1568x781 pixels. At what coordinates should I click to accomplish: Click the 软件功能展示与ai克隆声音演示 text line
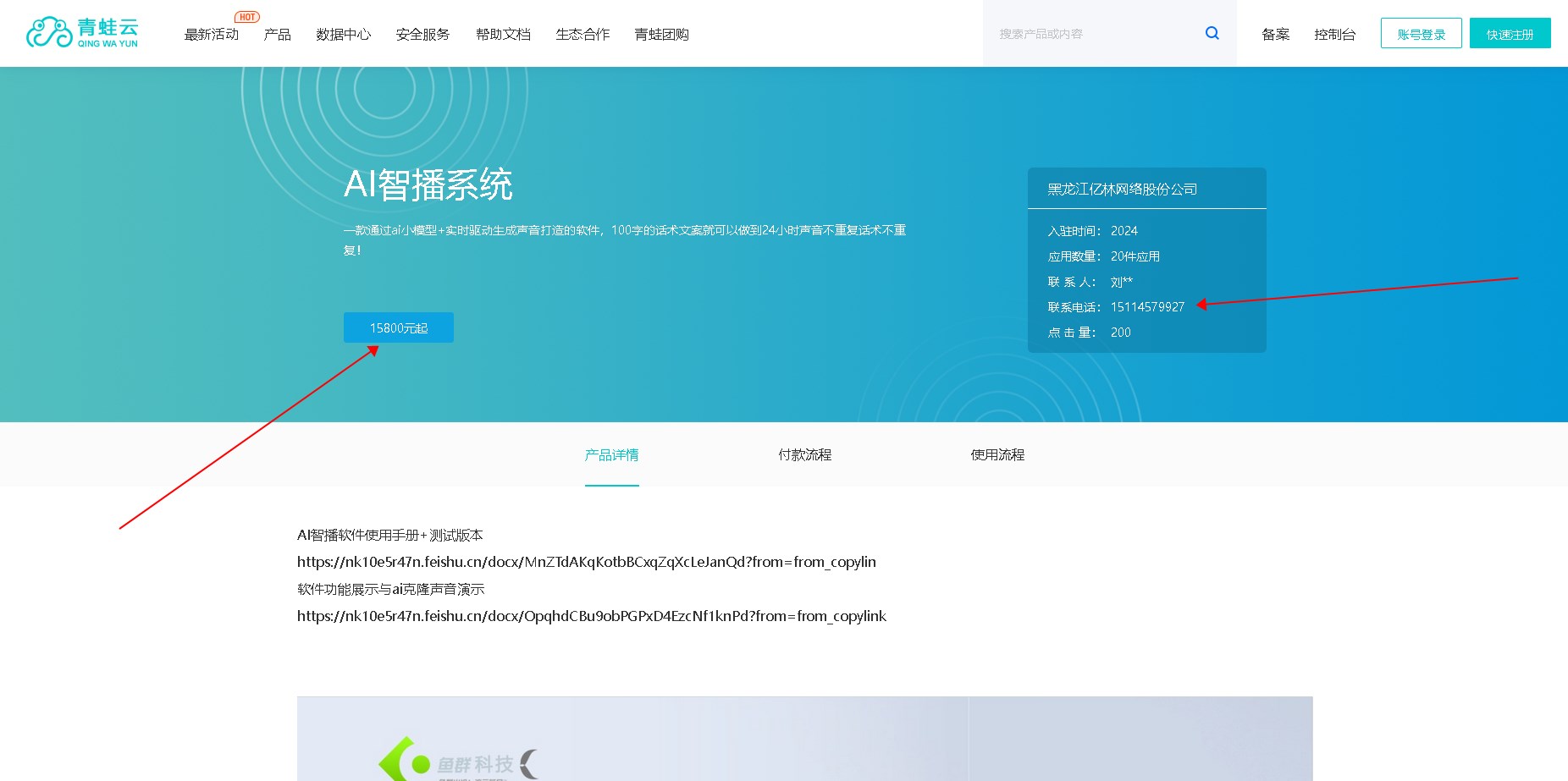pyautogui.click(x=391, y=589)
